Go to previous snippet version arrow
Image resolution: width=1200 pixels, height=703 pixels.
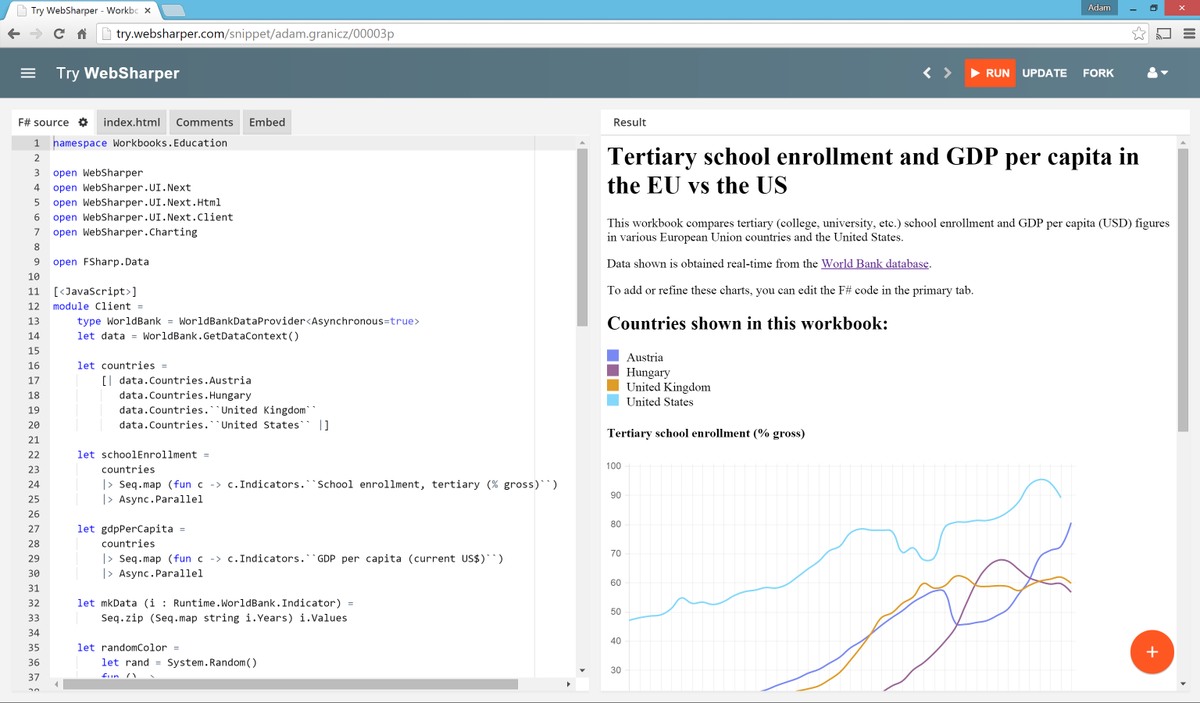click(928, 73)
